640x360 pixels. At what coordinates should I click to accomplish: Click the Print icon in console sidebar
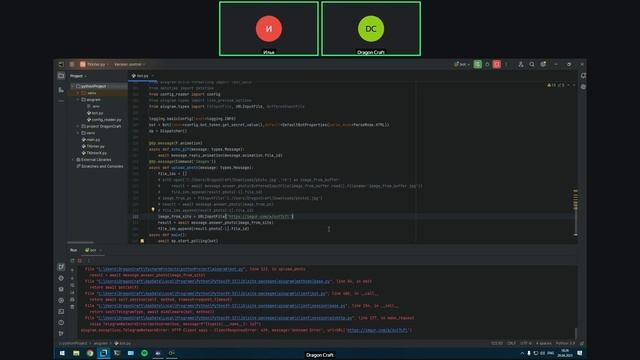click(72, 300)
